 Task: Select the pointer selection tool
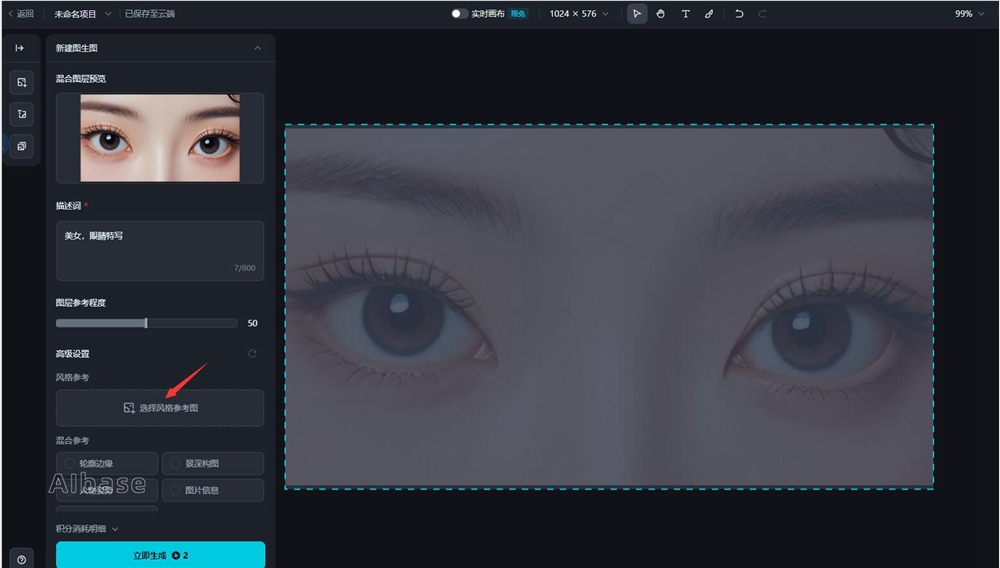637,14
